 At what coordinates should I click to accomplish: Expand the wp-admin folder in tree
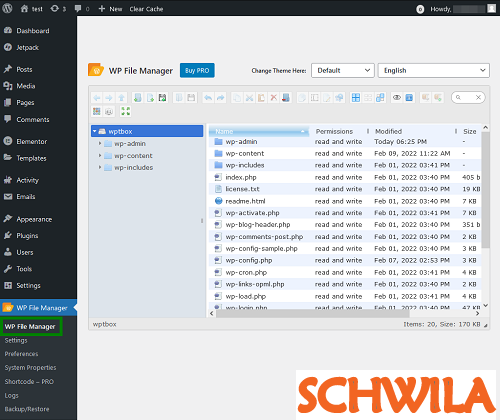(100, 143)
